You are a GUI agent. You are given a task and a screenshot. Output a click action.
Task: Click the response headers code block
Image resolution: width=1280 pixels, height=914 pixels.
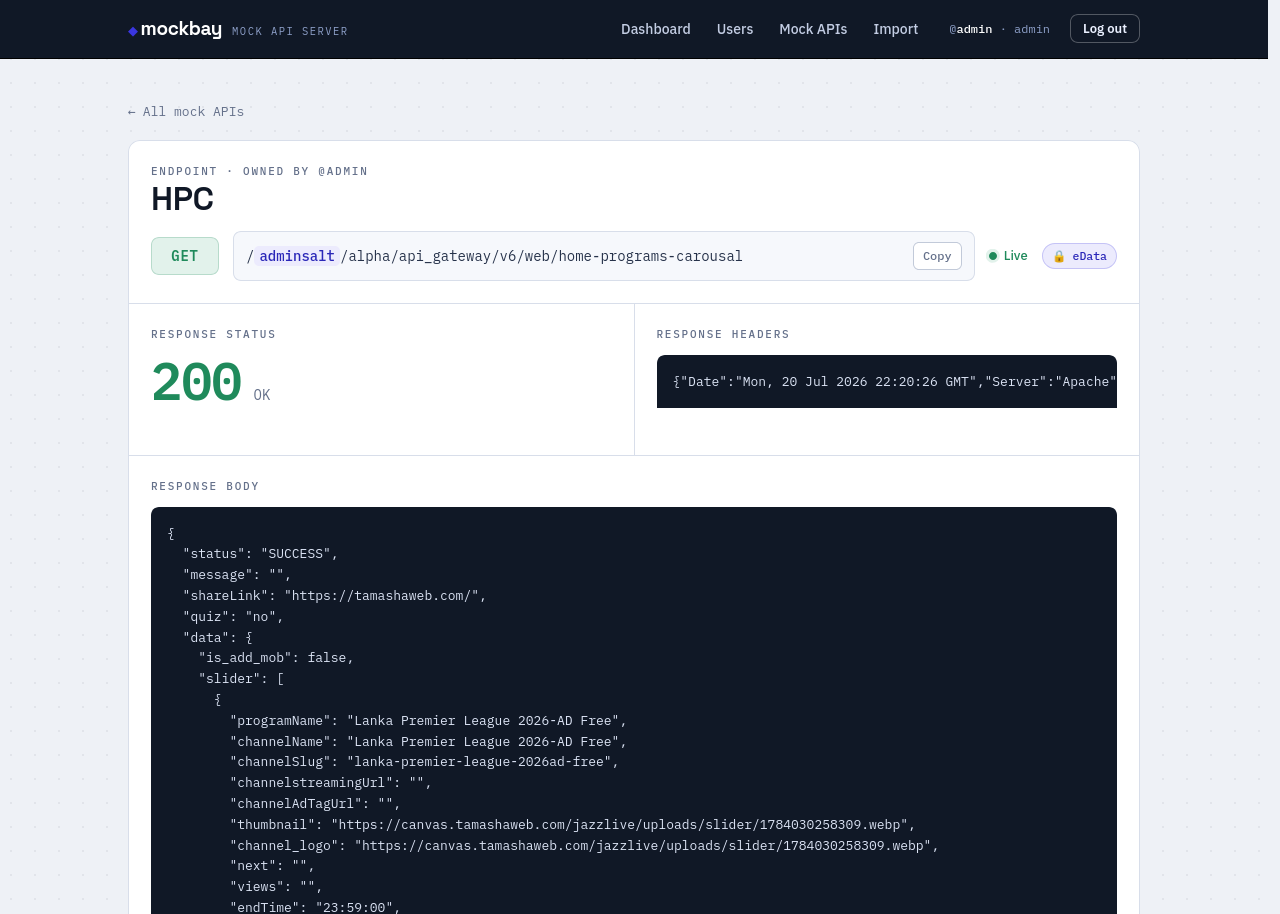887,381
